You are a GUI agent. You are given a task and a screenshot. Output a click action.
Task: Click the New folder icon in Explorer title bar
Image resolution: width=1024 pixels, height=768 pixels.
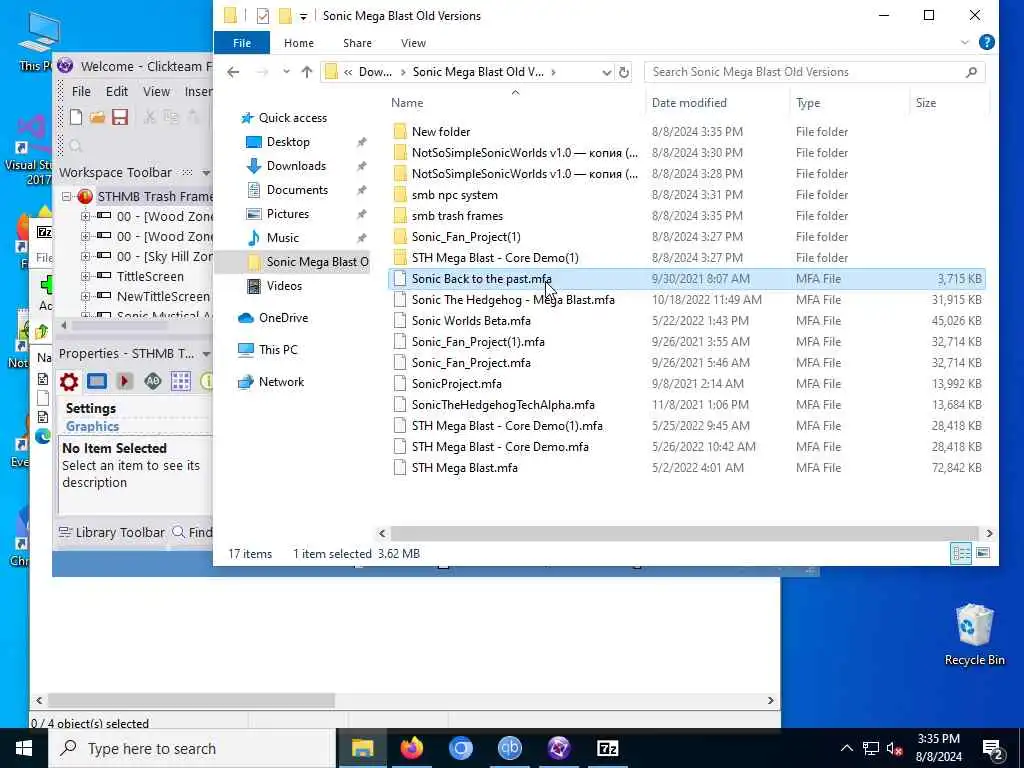coord(285,16)
